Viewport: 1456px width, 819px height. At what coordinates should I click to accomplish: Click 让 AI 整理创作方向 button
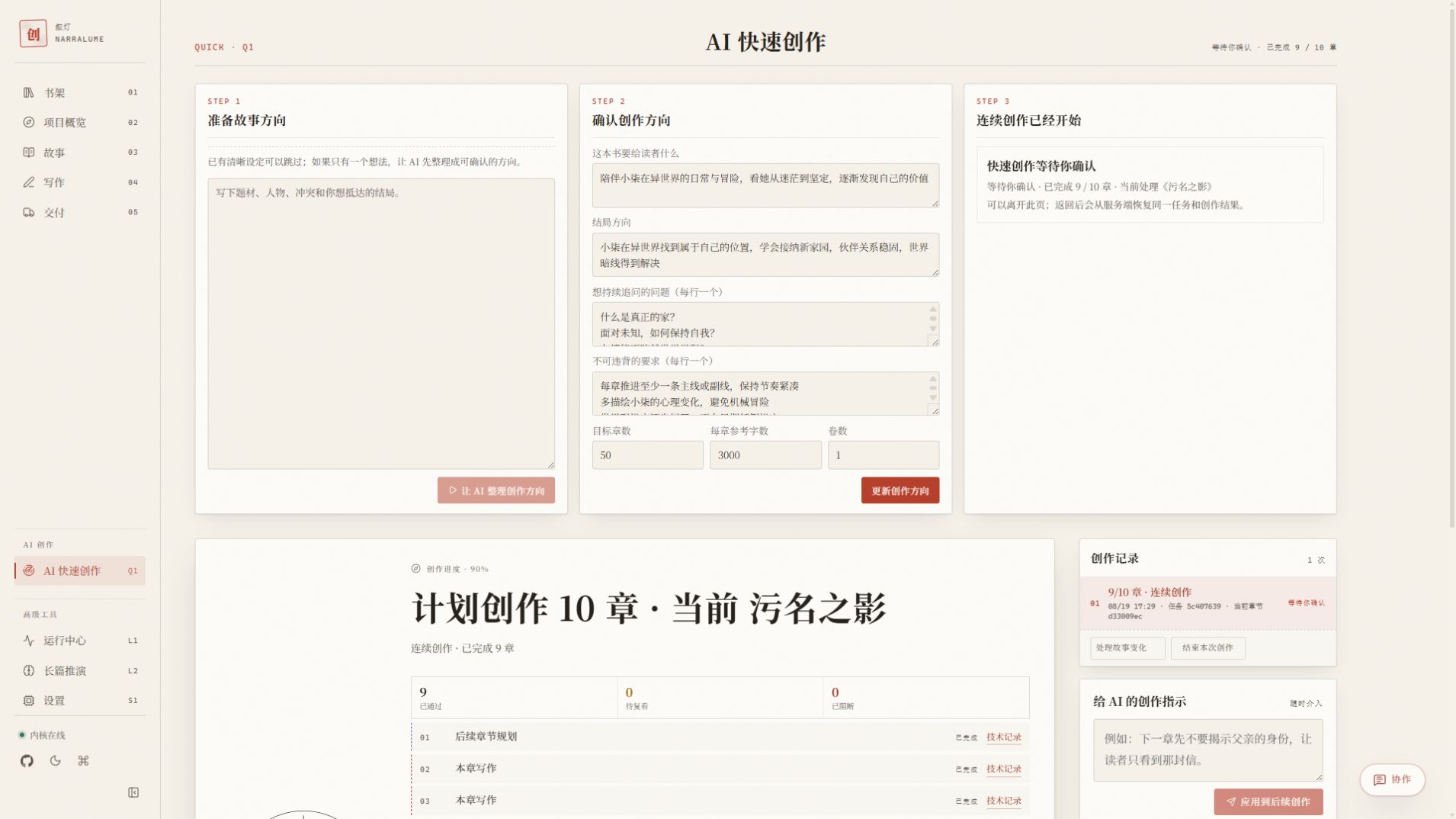pyautogui.click(x=496, y=490)
